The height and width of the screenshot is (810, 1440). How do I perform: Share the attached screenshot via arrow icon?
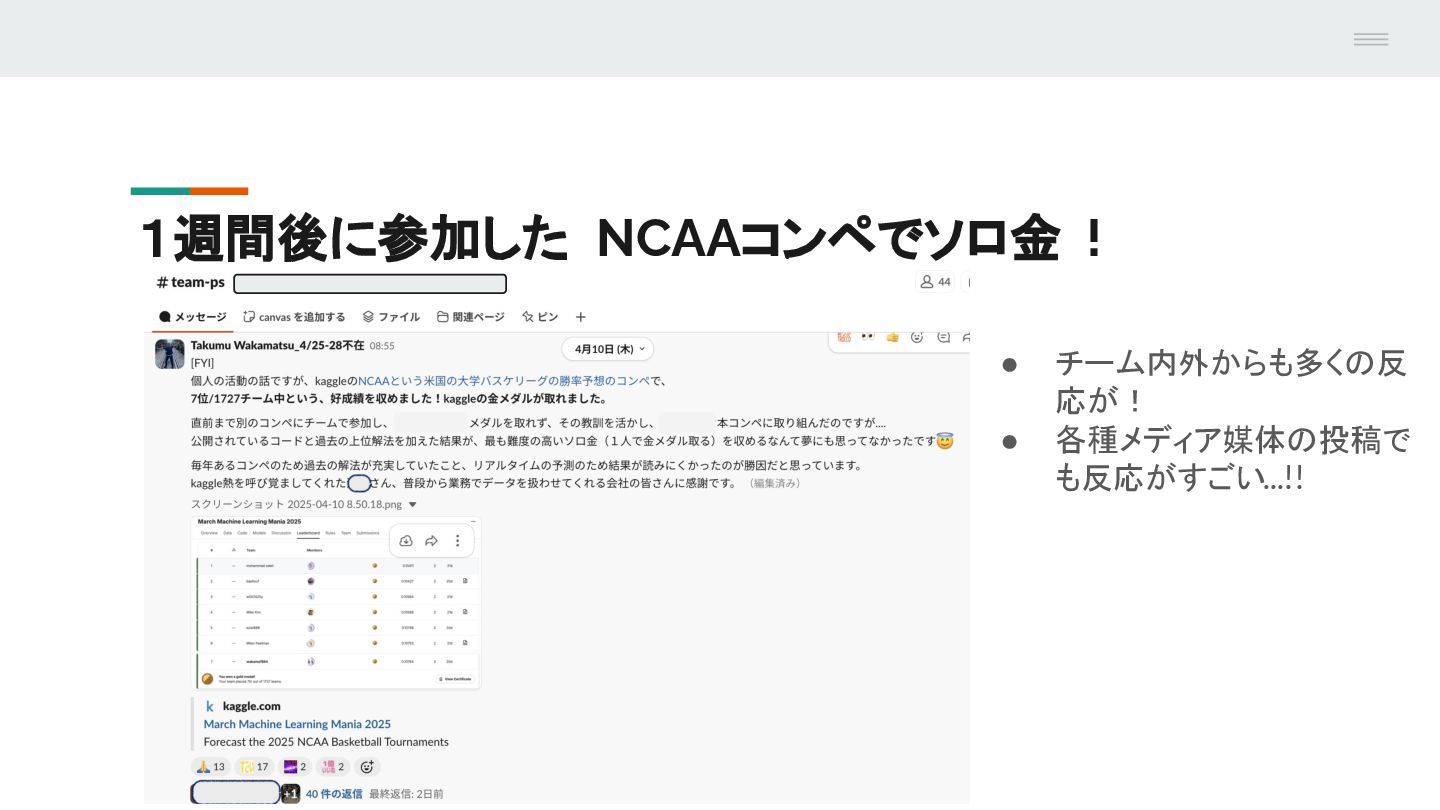click(x=432, y=541)
